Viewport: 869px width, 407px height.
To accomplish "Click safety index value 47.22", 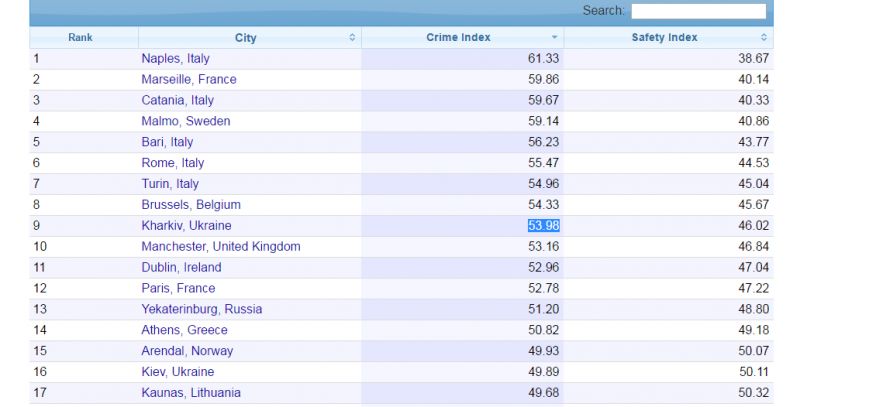I will tap(754, 288).
